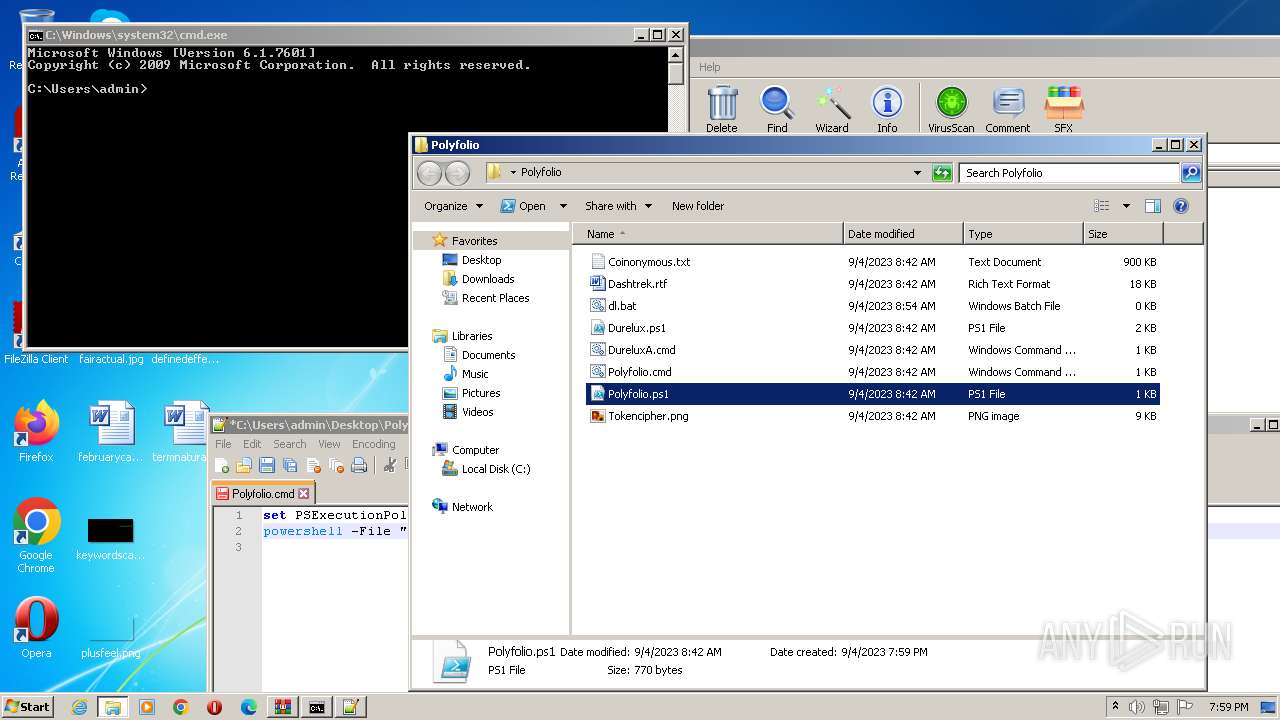The width and height of the screenshot is (1280, 720).
Task: Click the SFX icon in WinRAR
Action: 1063,109
